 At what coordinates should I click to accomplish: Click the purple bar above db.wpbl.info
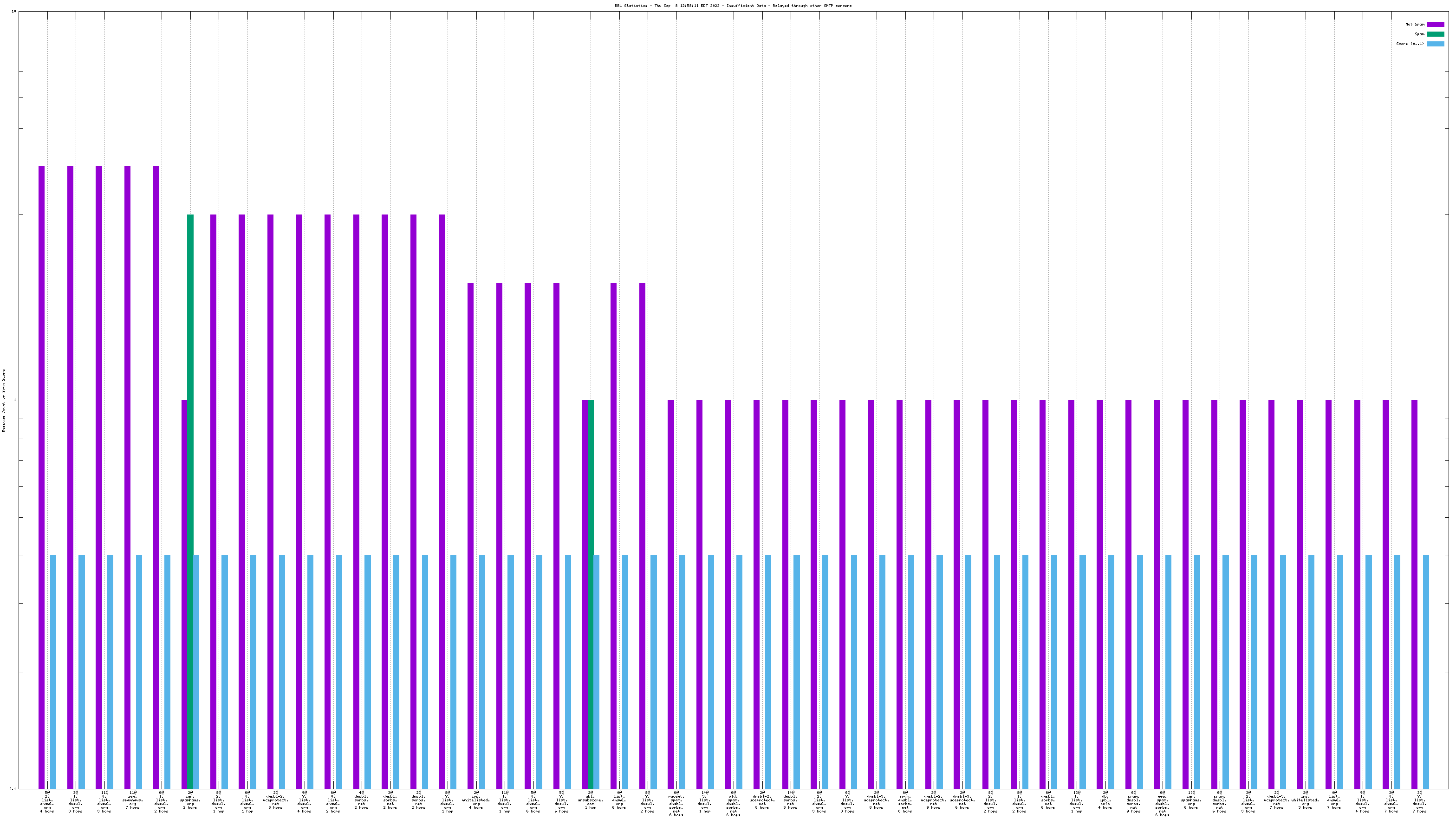click(x=1099, y=593)
